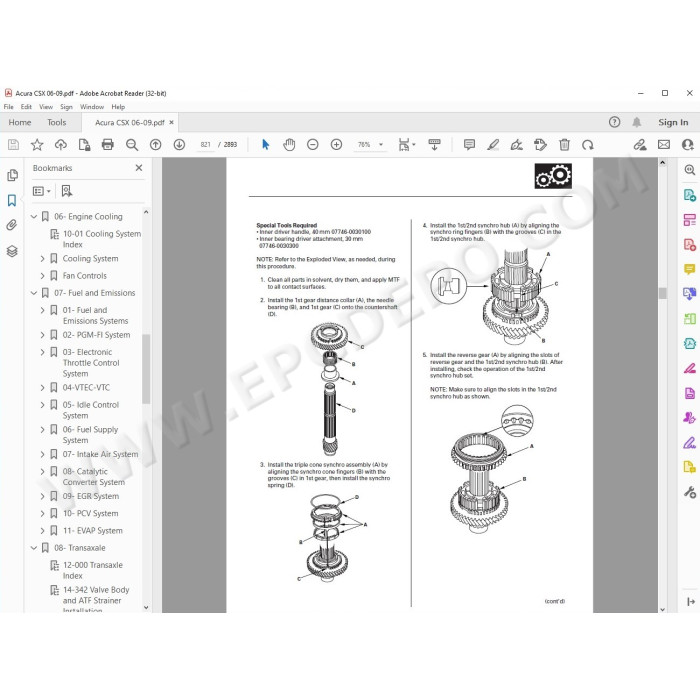Open the Help menu
The image size is (700, 700).
[118, 107]
